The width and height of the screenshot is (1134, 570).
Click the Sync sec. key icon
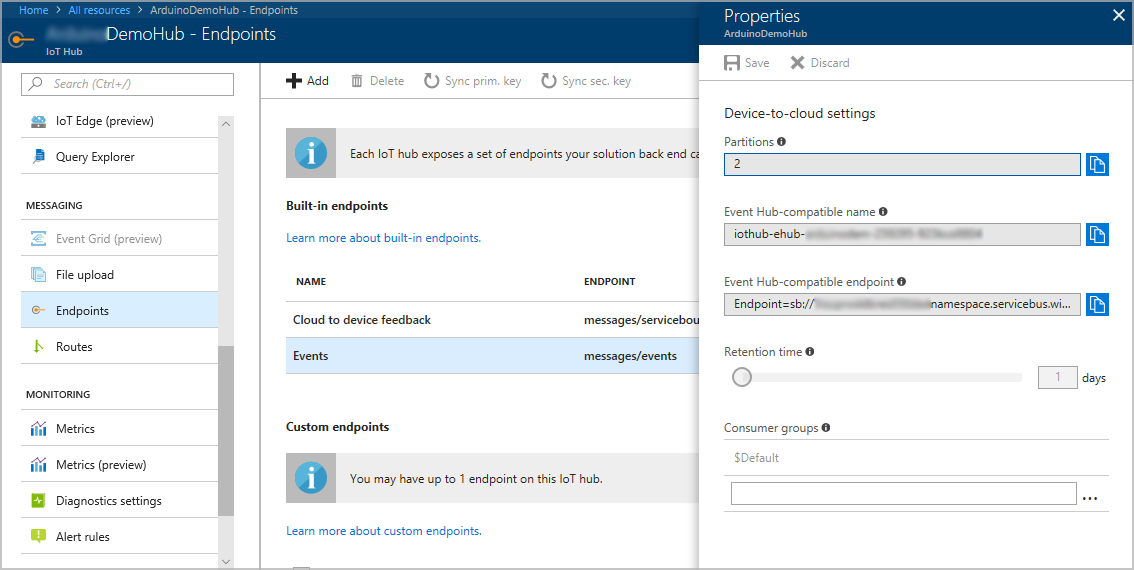click(x=549, y=81)
